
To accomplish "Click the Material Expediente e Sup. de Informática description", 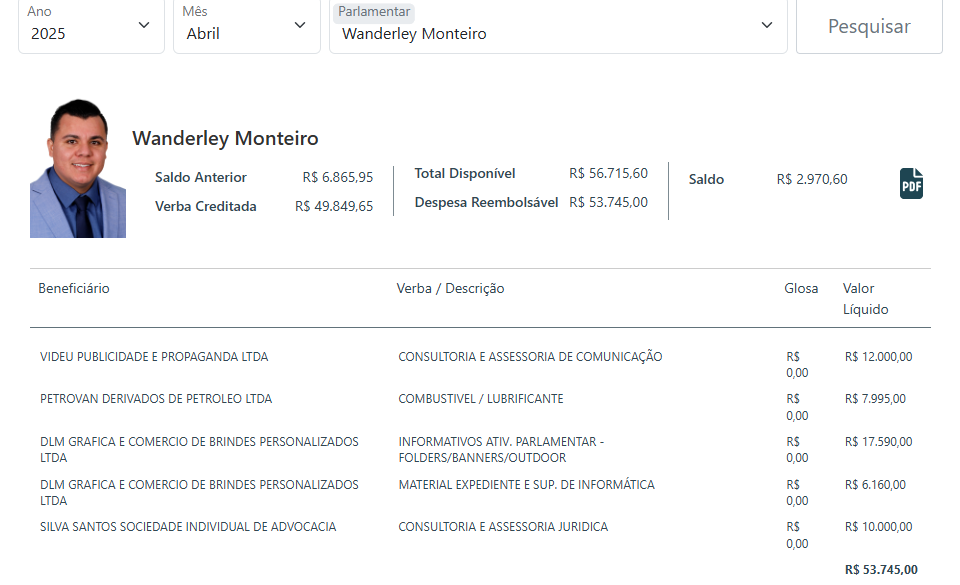I will pos(526,485).
